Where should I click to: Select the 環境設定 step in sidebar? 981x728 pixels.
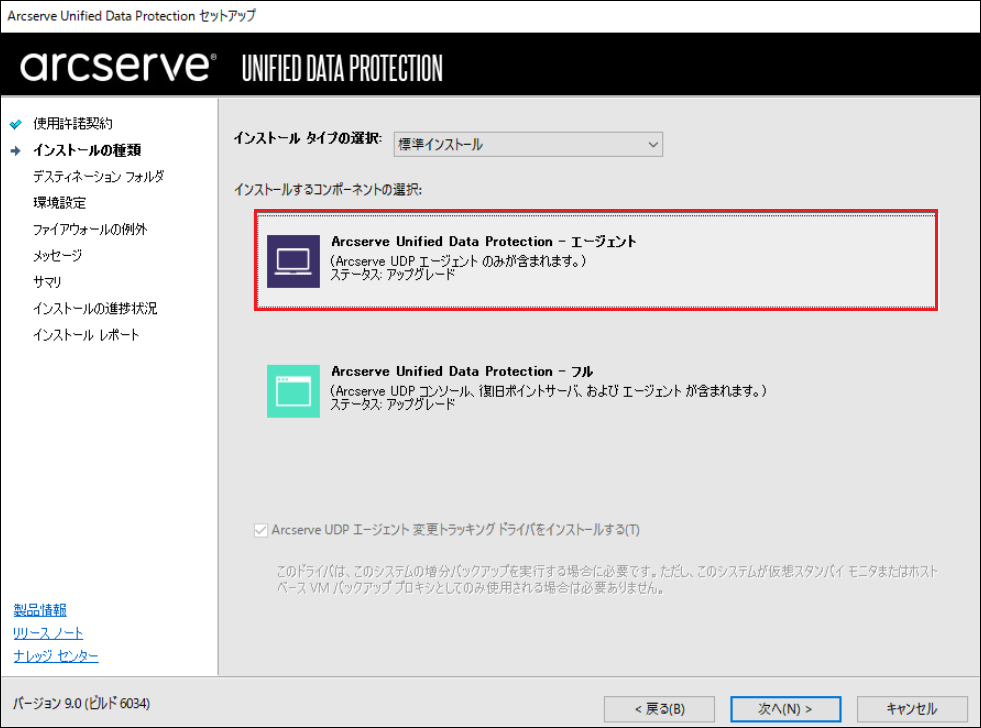[59, 203]
